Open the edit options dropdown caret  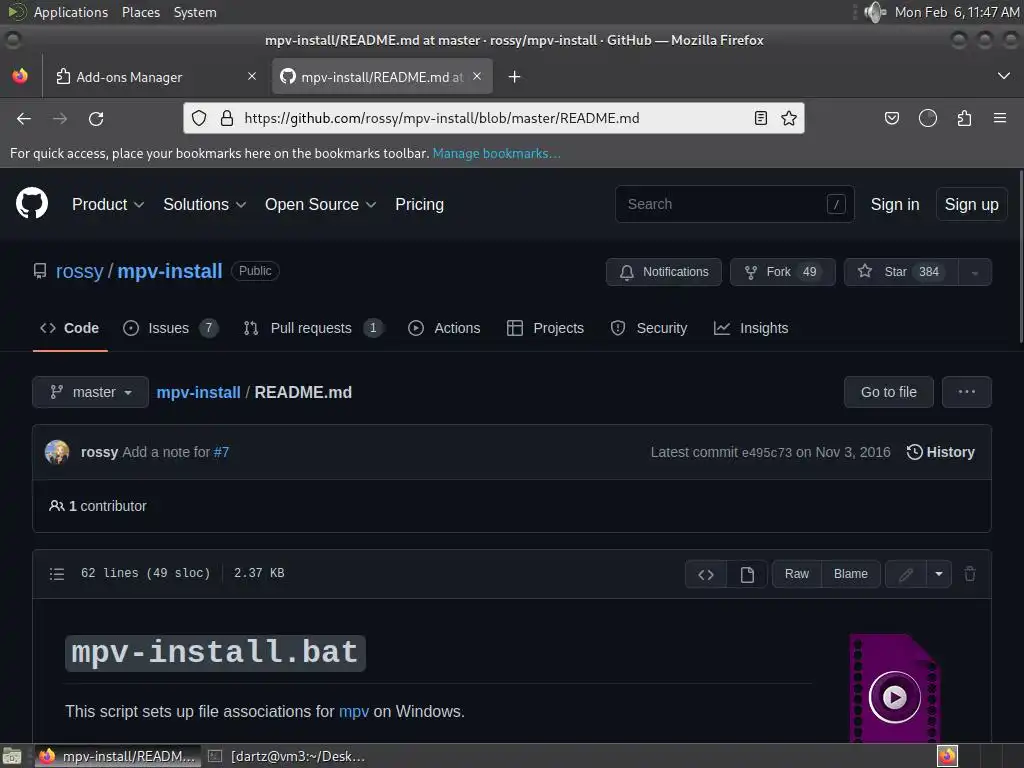click(939, 575)
